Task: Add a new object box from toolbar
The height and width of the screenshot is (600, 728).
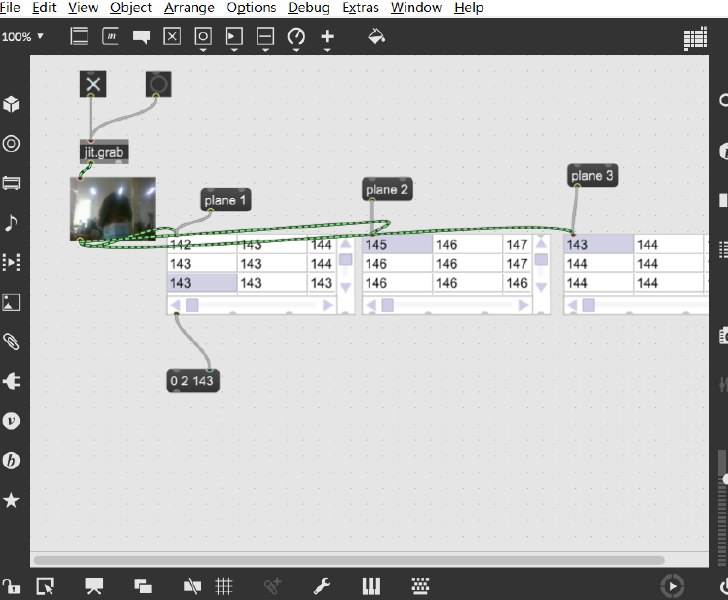Action: [x=79, y=36]
